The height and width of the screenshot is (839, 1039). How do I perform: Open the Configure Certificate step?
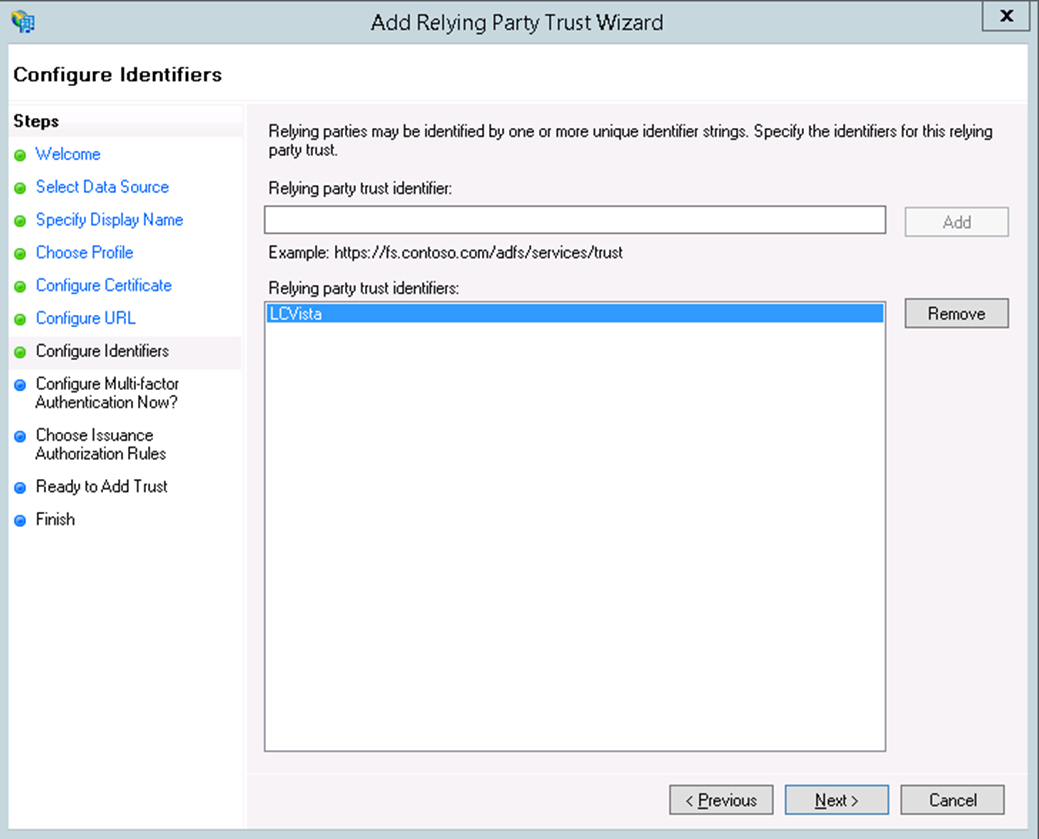[x=104, y=286]
